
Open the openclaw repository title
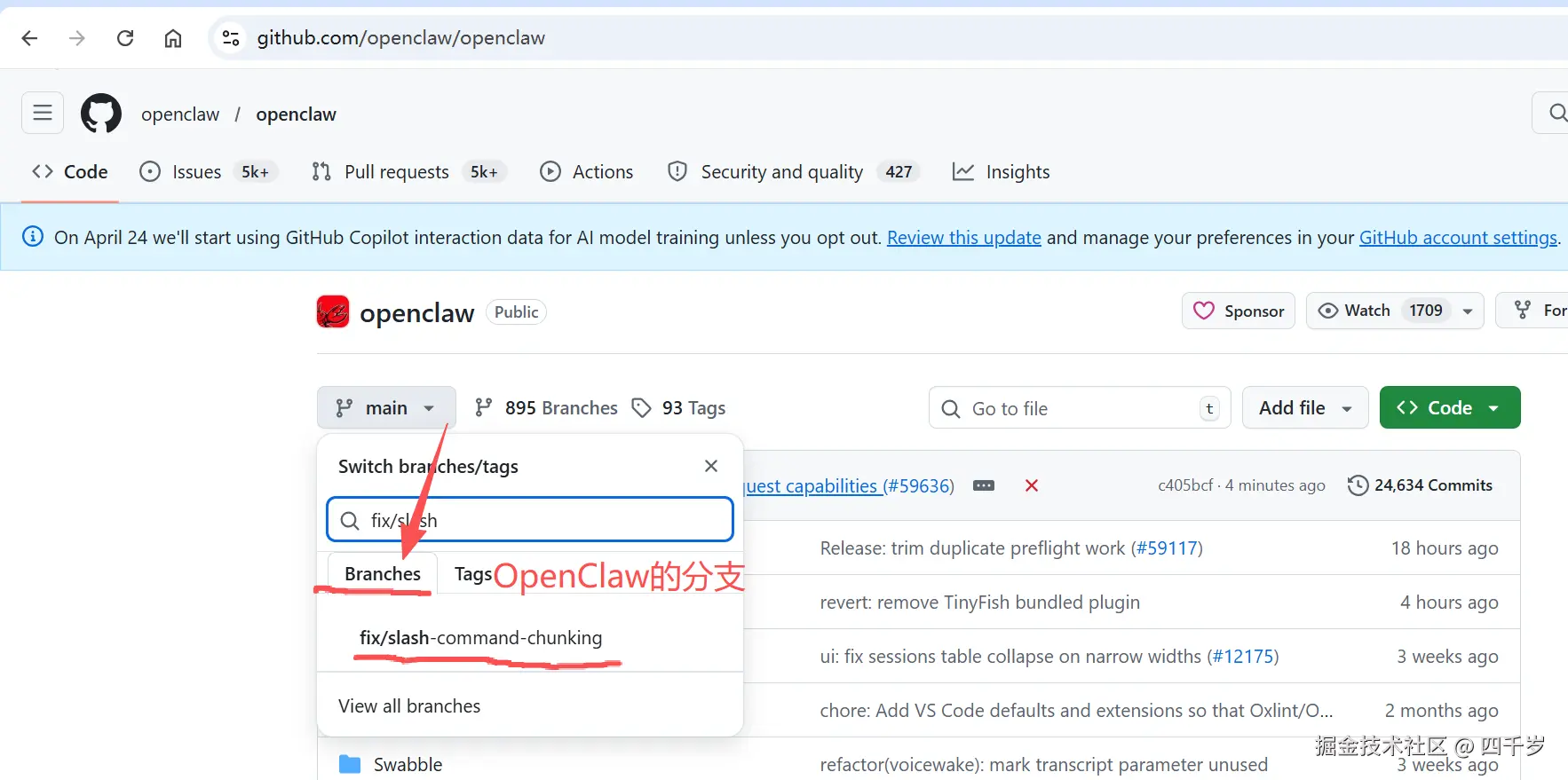pyautogui.click(x=416, y=312)
